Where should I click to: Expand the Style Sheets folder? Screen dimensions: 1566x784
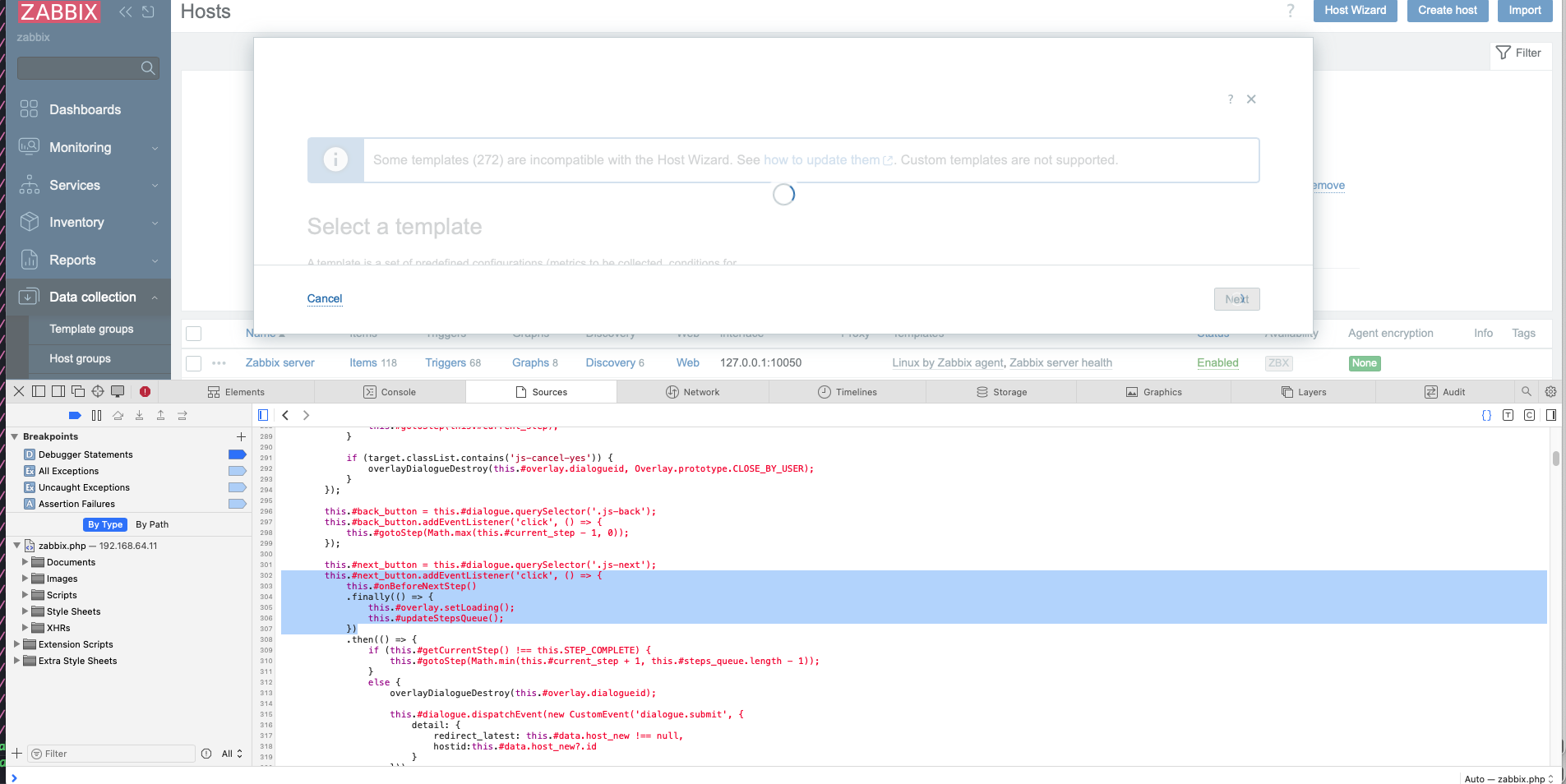[25, 611]
